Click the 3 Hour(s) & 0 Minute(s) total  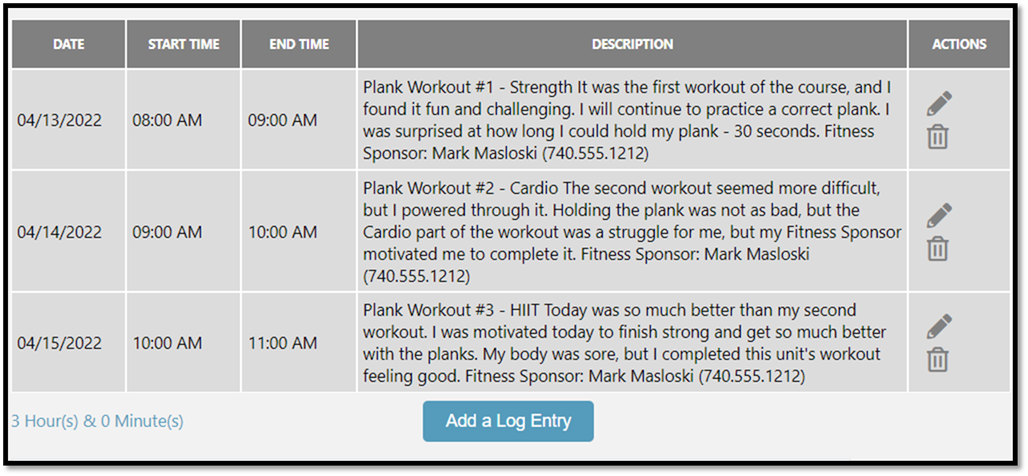[97, 421]
